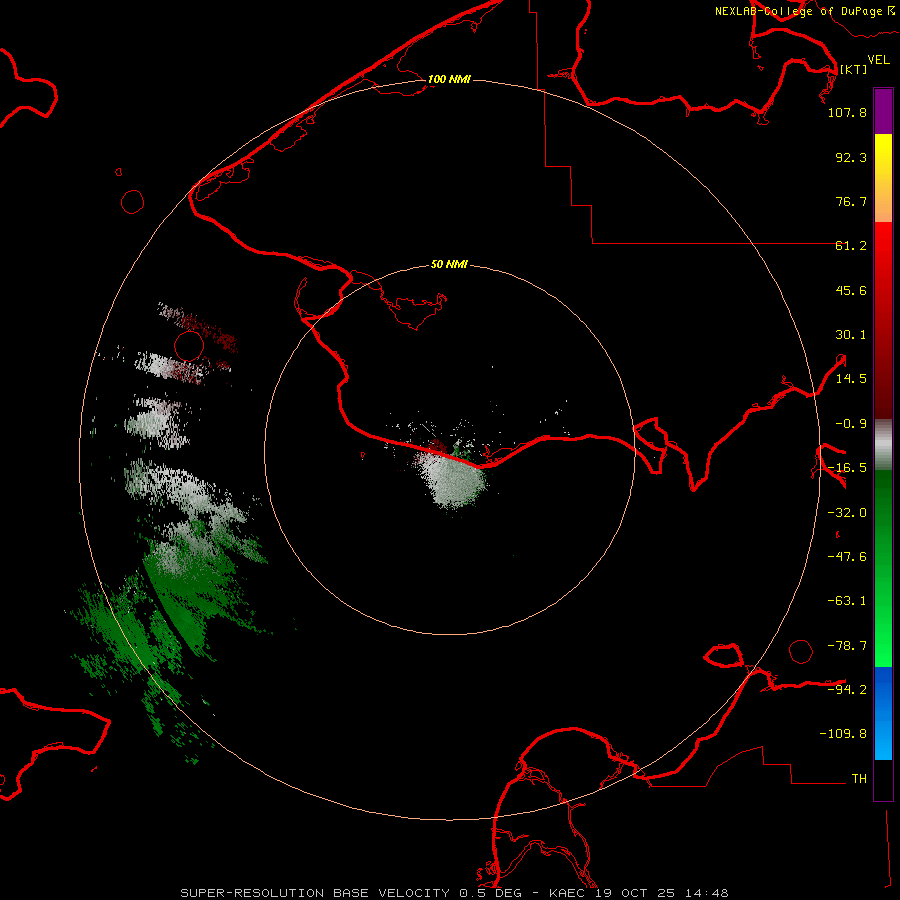Click the blue segment of the color bar
The image size is (900, 900).
tap(883, 713)
